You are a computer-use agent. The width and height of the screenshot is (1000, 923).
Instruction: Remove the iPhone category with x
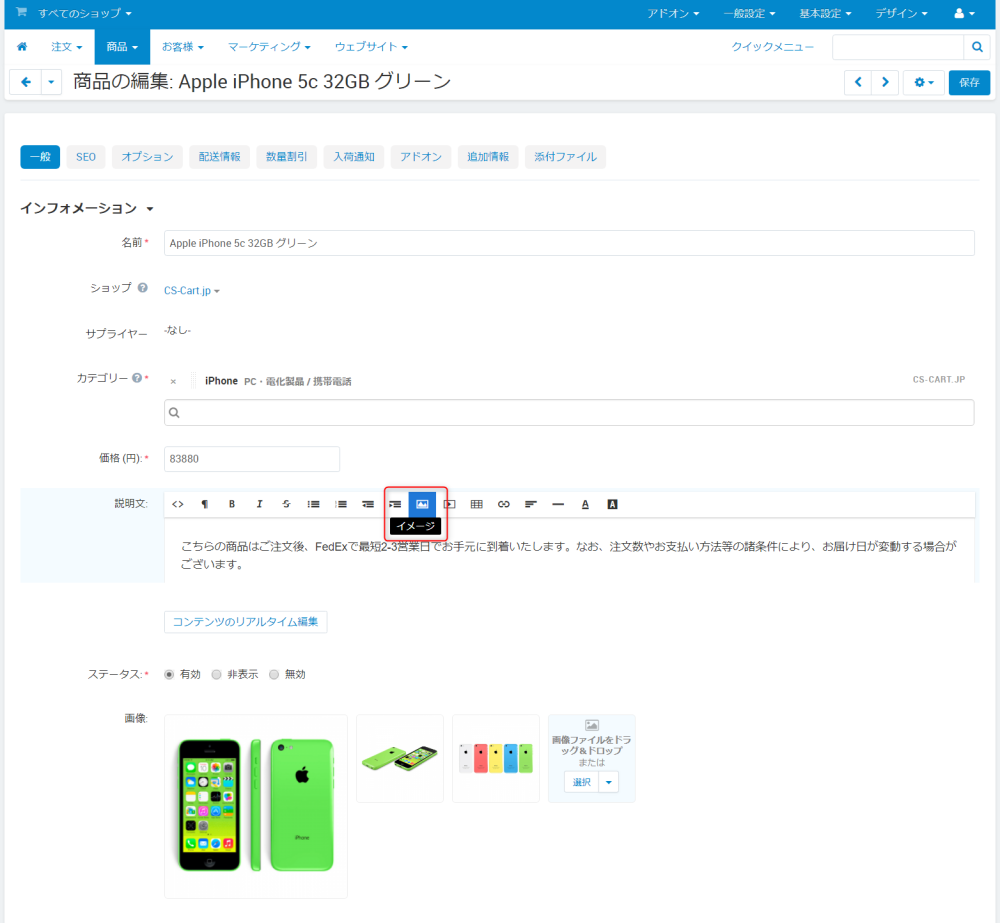click(x=173, y=381)
